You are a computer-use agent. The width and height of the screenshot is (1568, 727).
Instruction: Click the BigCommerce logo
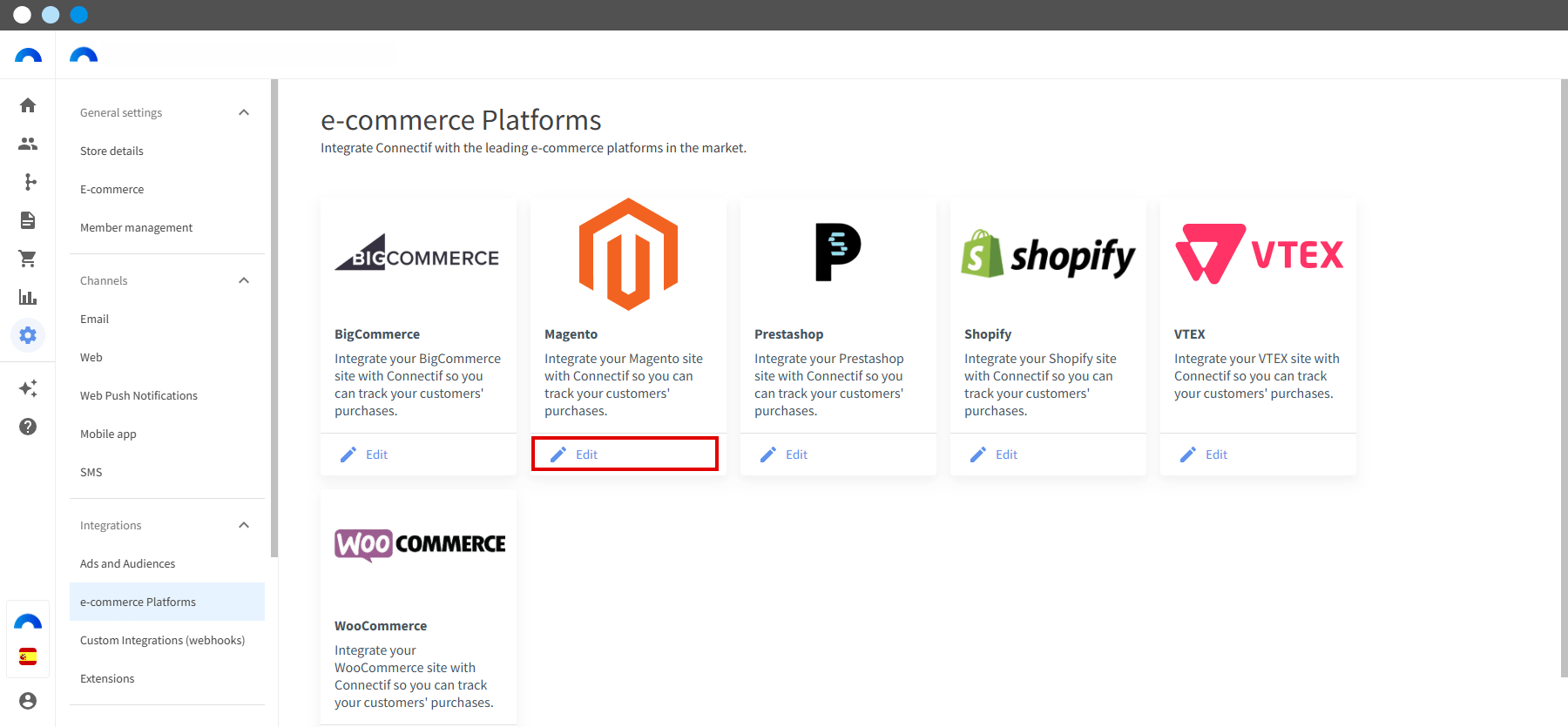417,253
